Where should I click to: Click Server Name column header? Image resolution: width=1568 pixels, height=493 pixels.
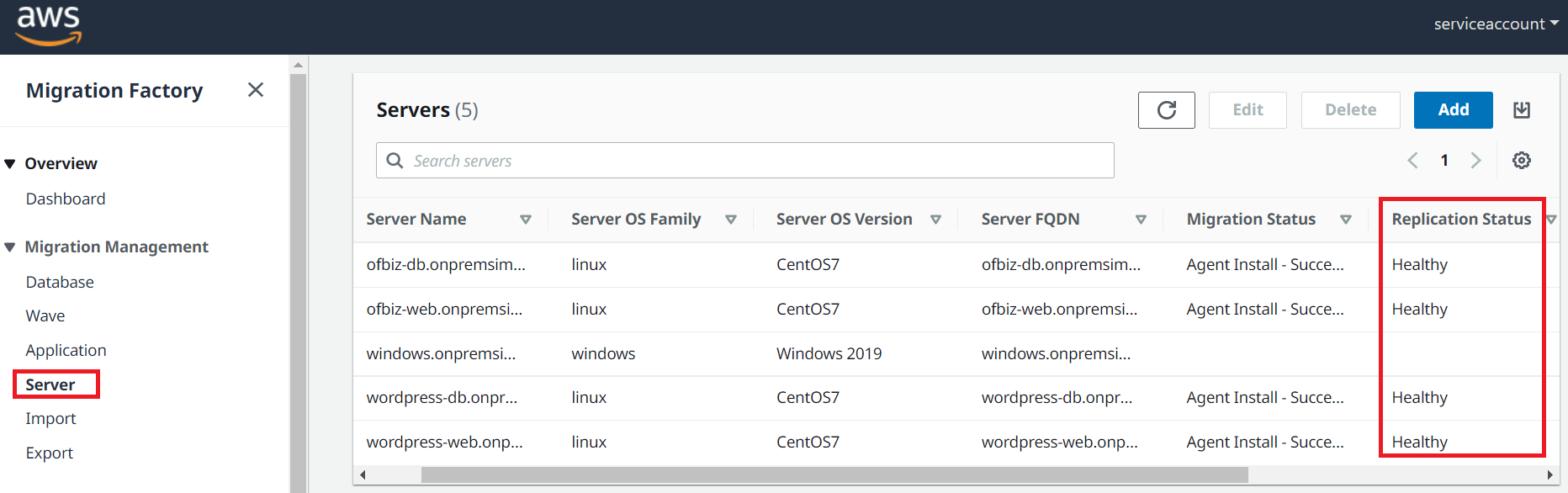point(416,219)
